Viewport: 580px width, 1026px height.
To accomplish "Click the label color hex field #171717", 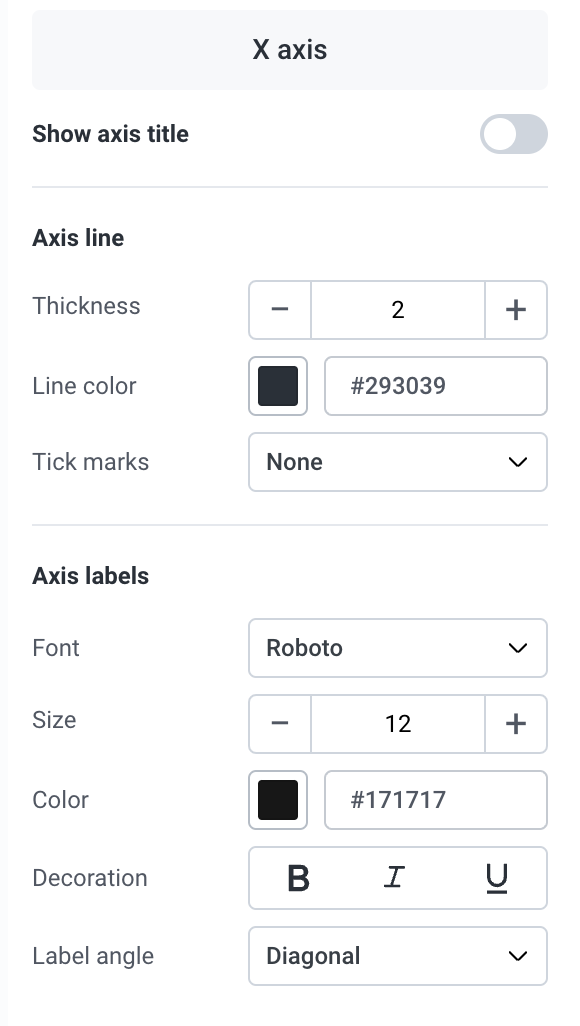I will (x=436, y=800).
